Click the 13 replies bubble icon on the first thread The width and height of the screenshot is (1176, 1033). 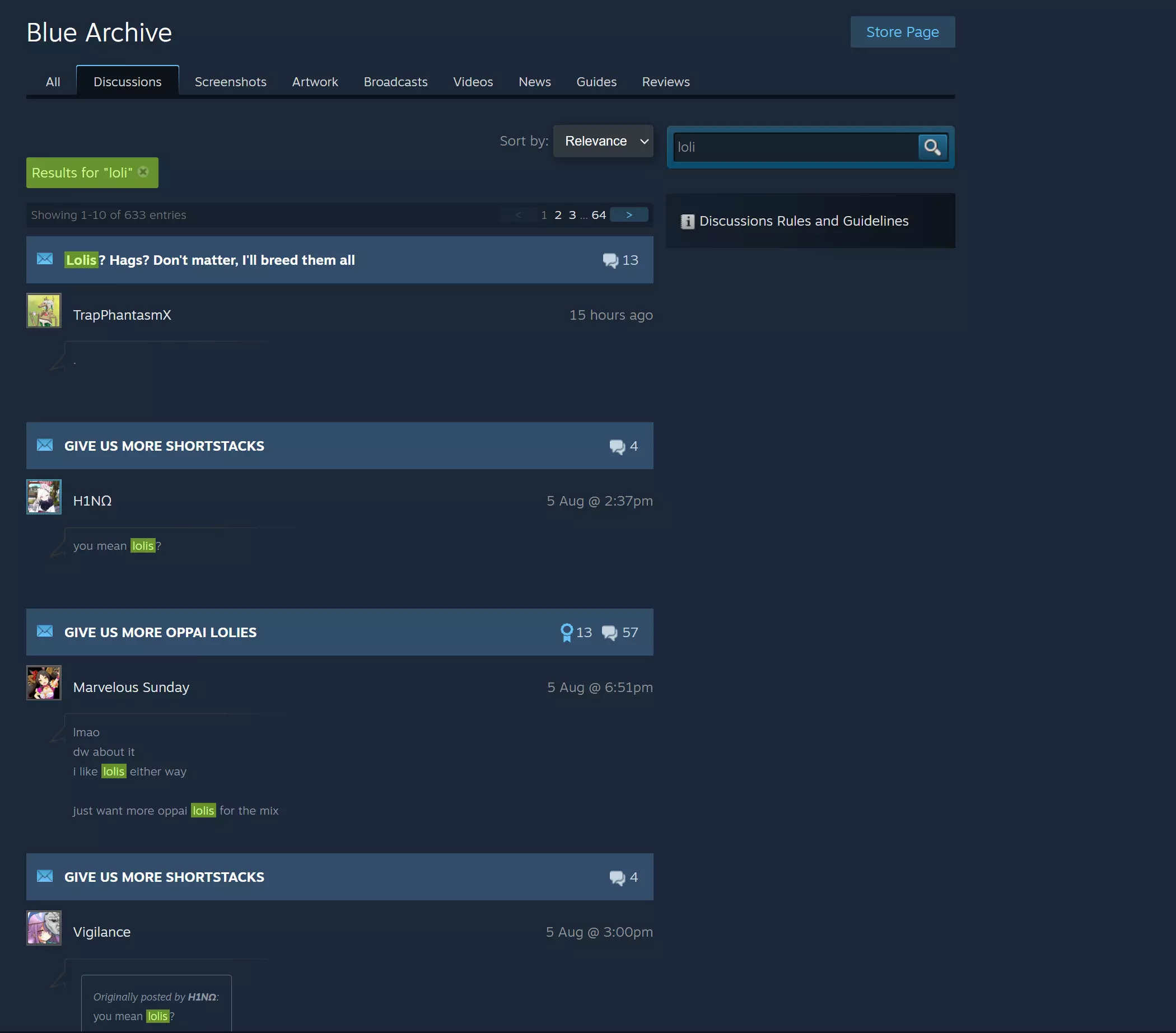610,260
